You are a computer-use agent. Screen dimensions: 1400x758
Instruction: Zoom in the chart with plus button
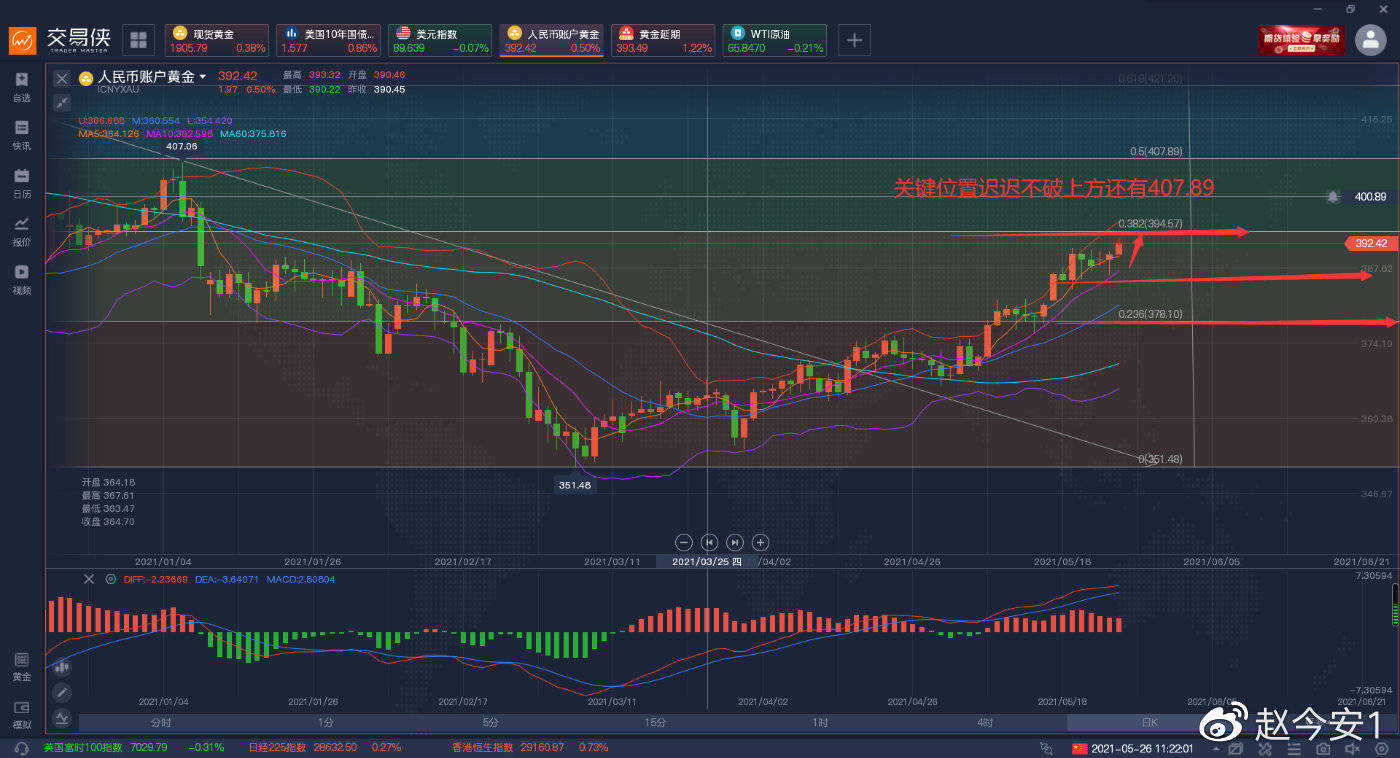760,542
